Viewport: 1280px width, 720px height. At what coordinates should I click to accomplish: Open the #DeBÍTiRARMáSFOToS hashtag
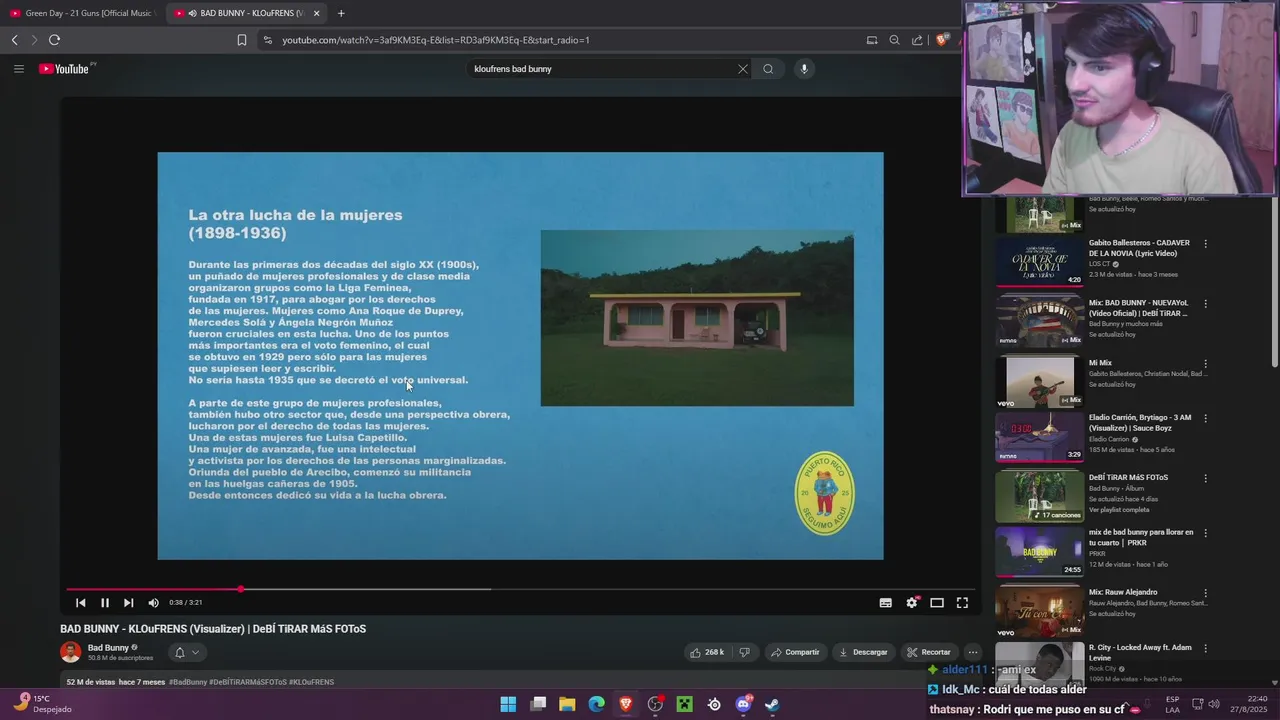coord(247,682)
